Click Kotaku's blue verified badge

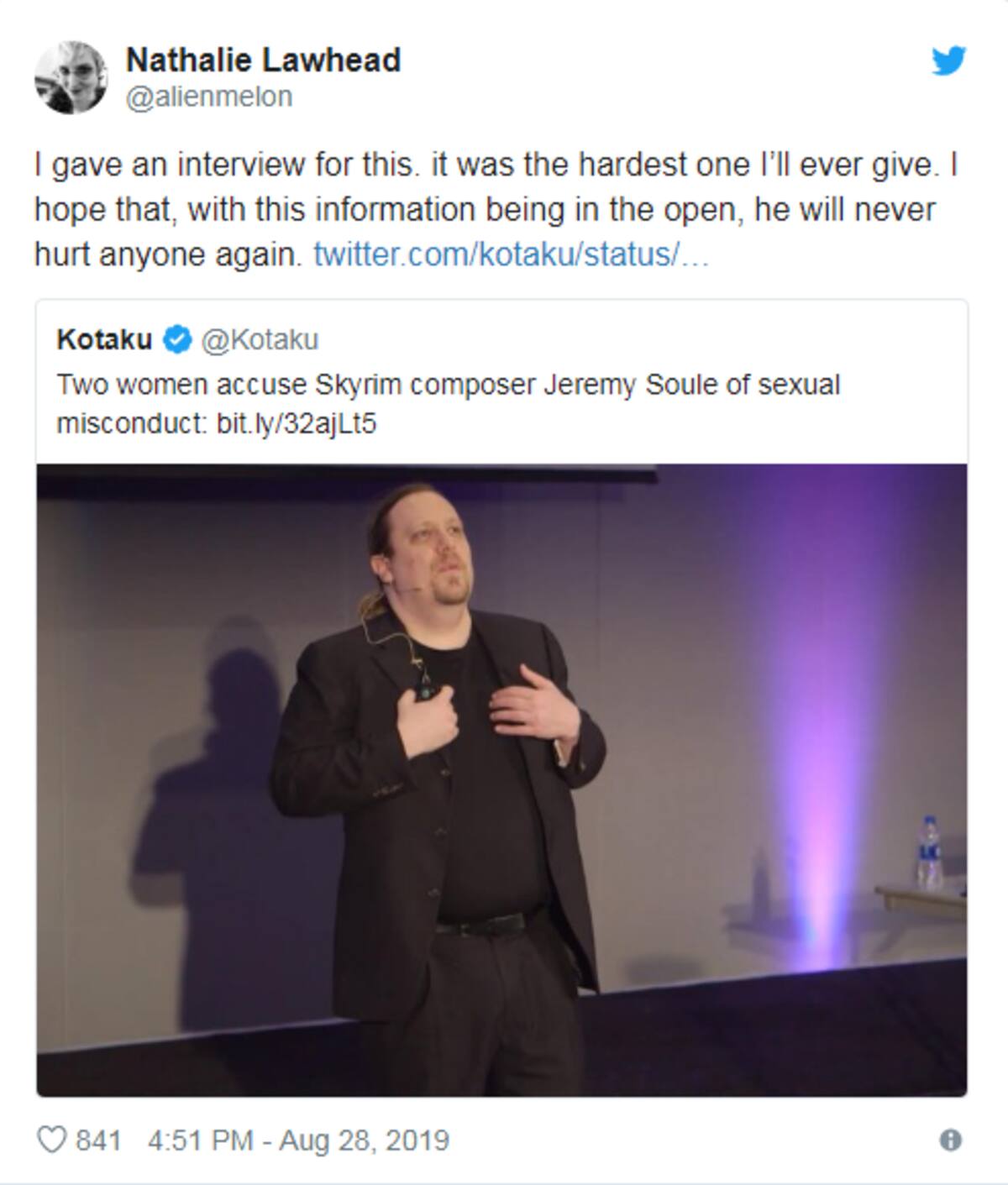(x=176, y=340)
